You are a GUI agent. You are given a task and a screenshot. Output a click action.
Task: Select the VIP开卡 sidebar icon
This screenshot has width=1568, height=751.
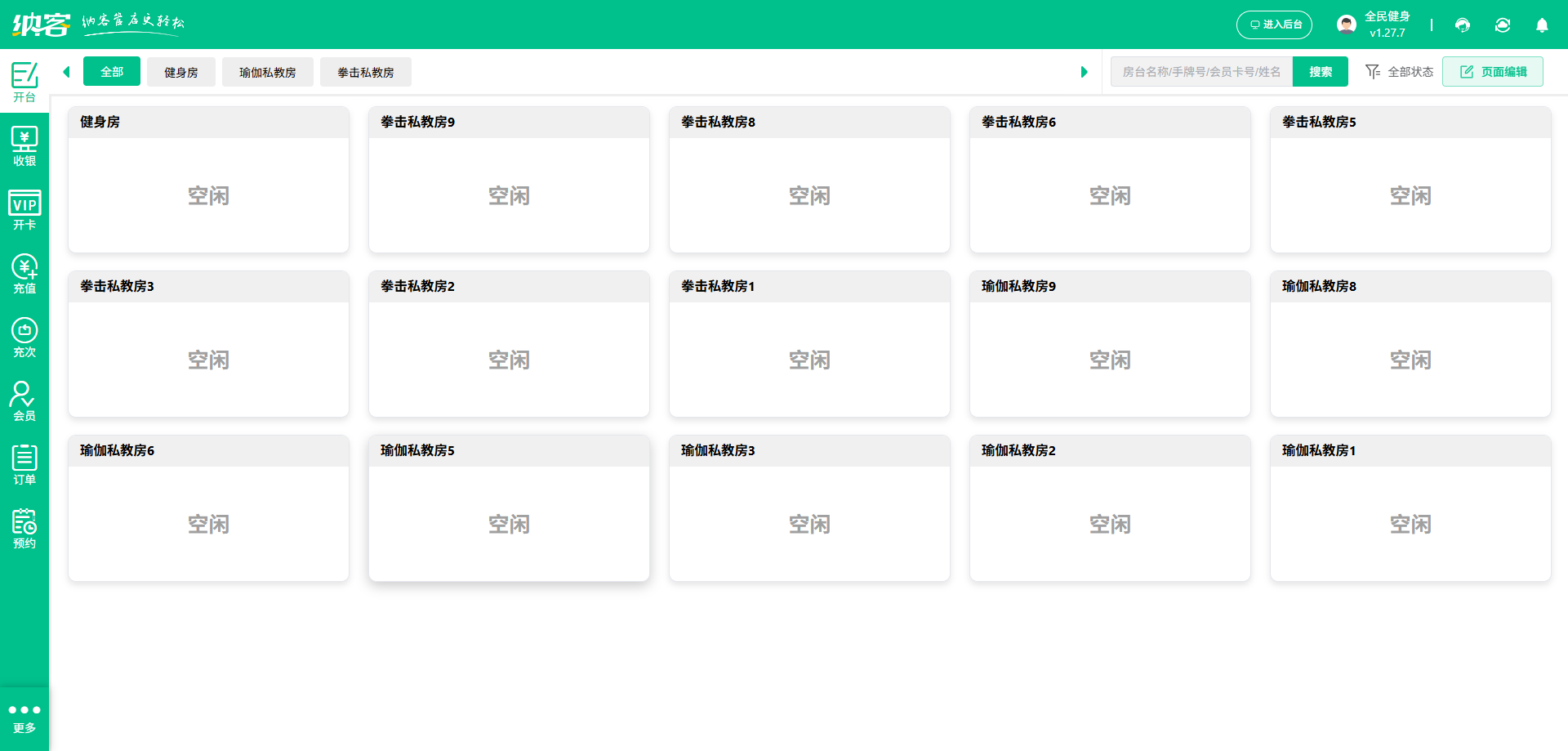24,210
